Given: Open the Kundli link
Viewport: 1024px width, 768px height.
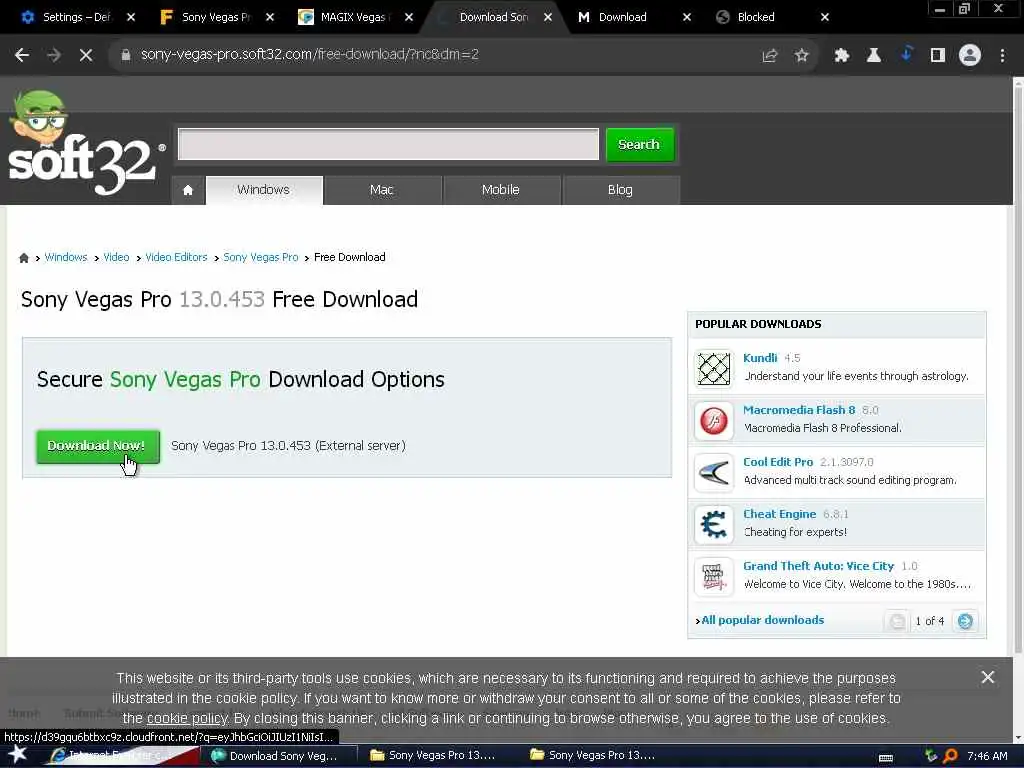Looking at the screenshot, I should click(x=760, y=358).
